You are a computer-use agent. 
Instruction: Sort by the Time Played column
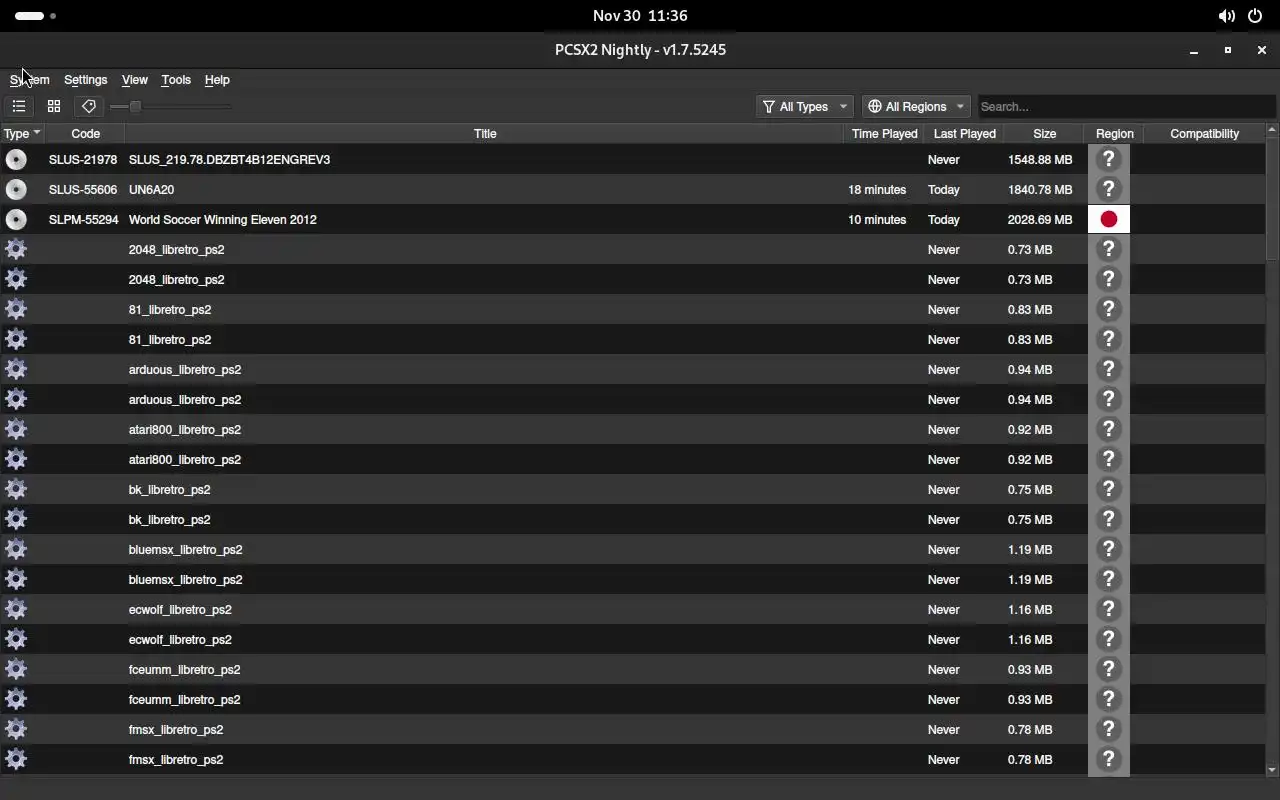tap(884, 133)
